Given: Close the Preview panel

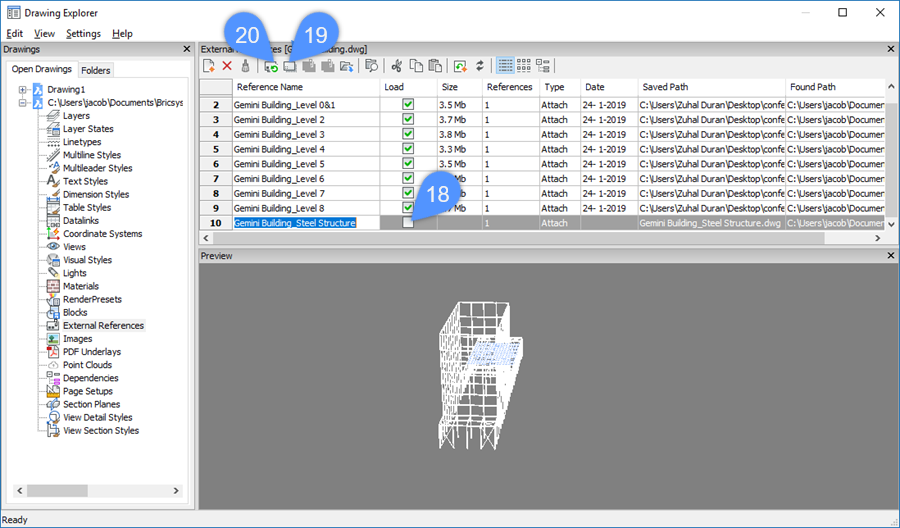Looking at the screenshot, I should (891, 256).
